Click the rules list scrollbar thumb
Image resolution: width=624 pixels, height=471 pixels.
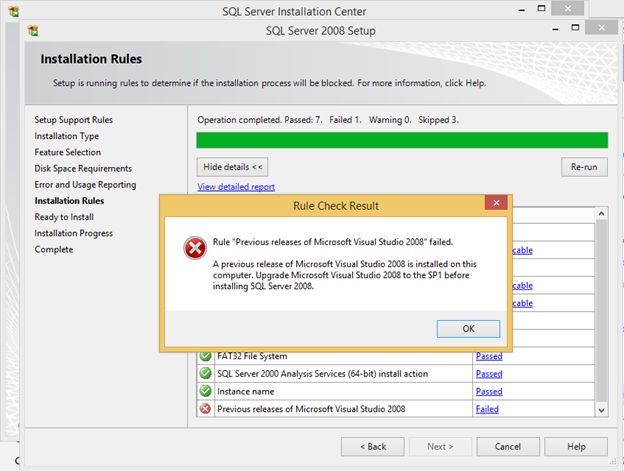pyautogui.click(x=601, y=310)
